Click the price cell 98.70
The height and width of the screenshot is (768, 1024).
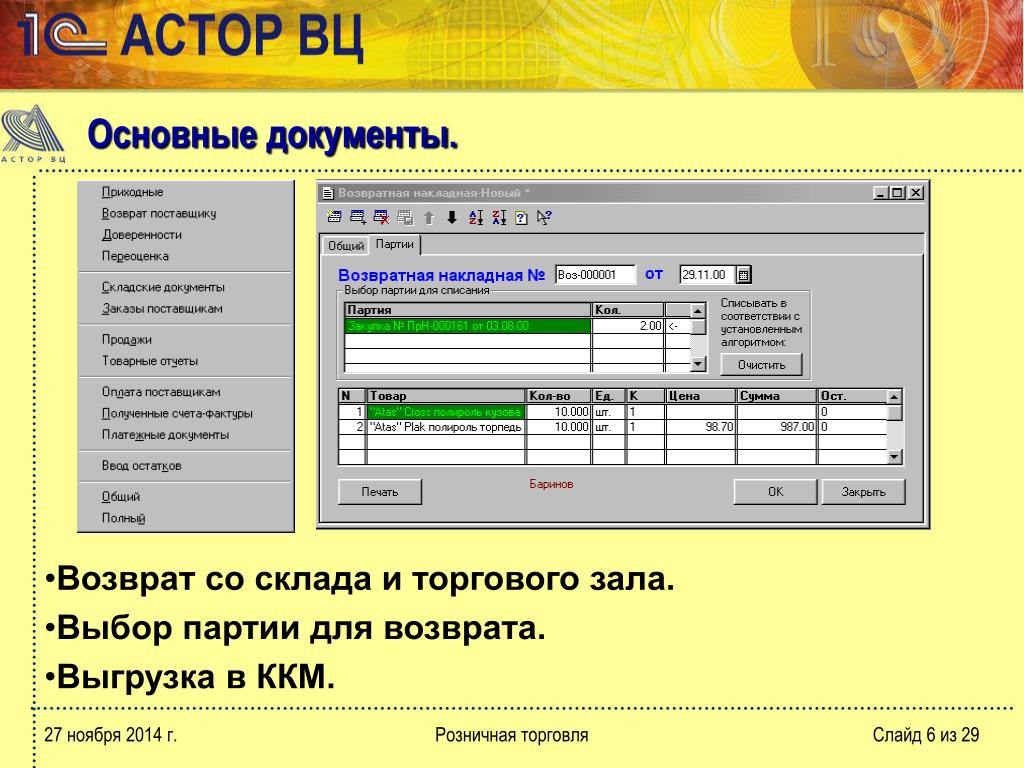point(701,427)
